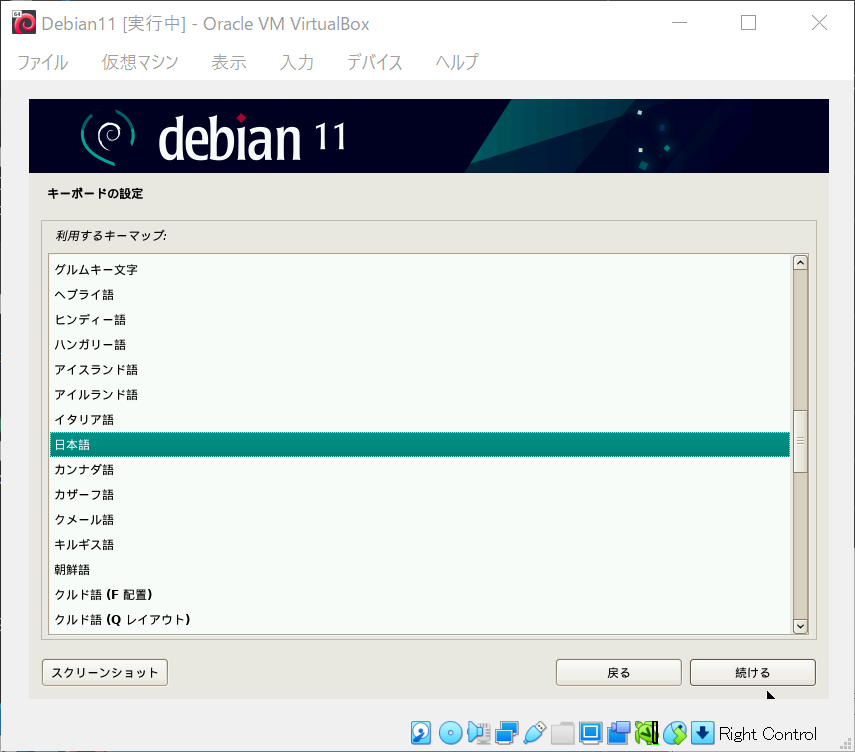The image size is (855, 752).
Task: Click the VirtualBox icon in the title bar
Action: (23, 23)
